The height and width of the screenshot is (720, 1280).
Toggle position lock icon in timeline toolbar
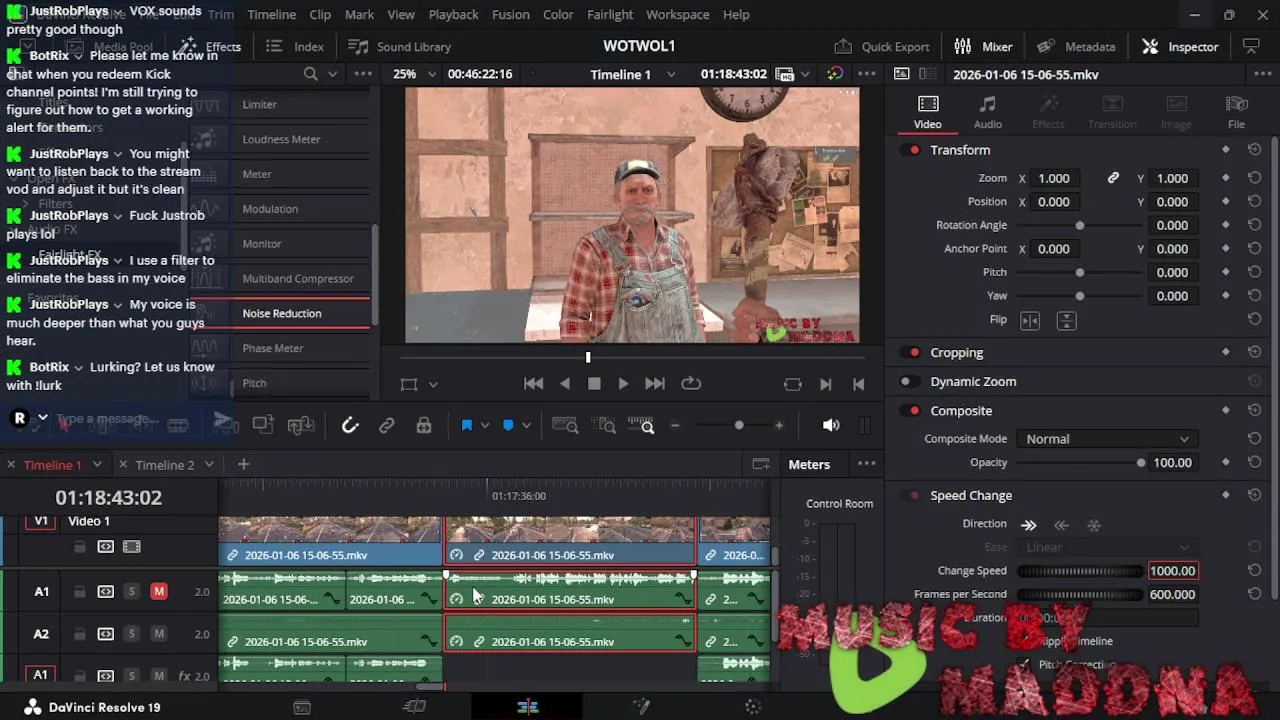coord(424,426)
